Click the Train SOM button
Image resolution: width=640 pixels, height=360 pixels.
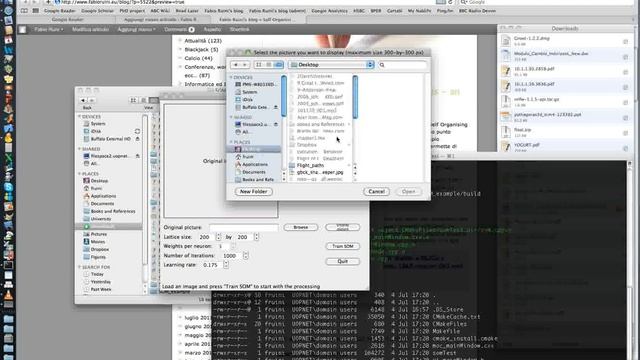(342, 246)
